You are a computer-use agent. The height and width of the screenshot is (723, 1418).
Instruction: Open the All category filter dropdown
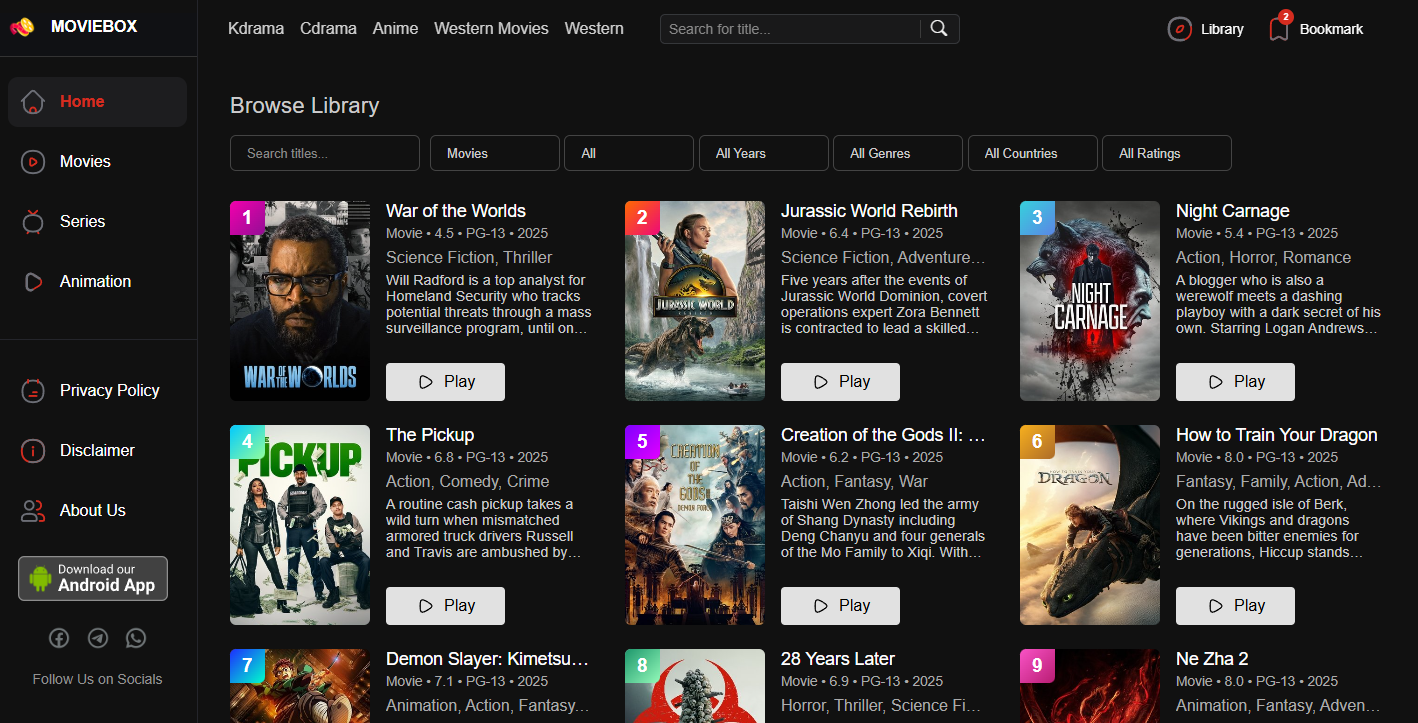629,153
